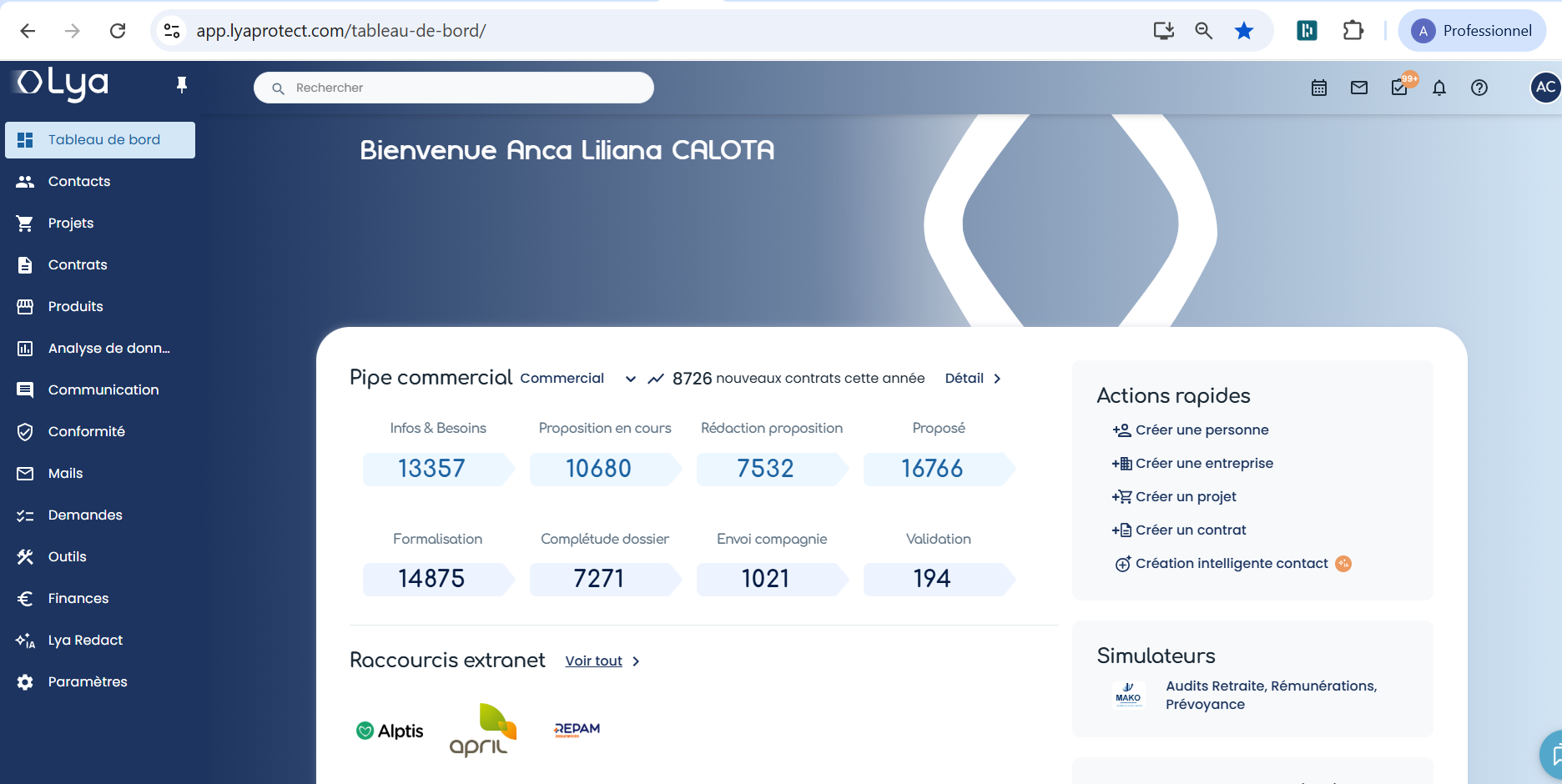Bookmark page with the star icon
This screenshot has height=784, width=1562.
[x=1243, y=31]
